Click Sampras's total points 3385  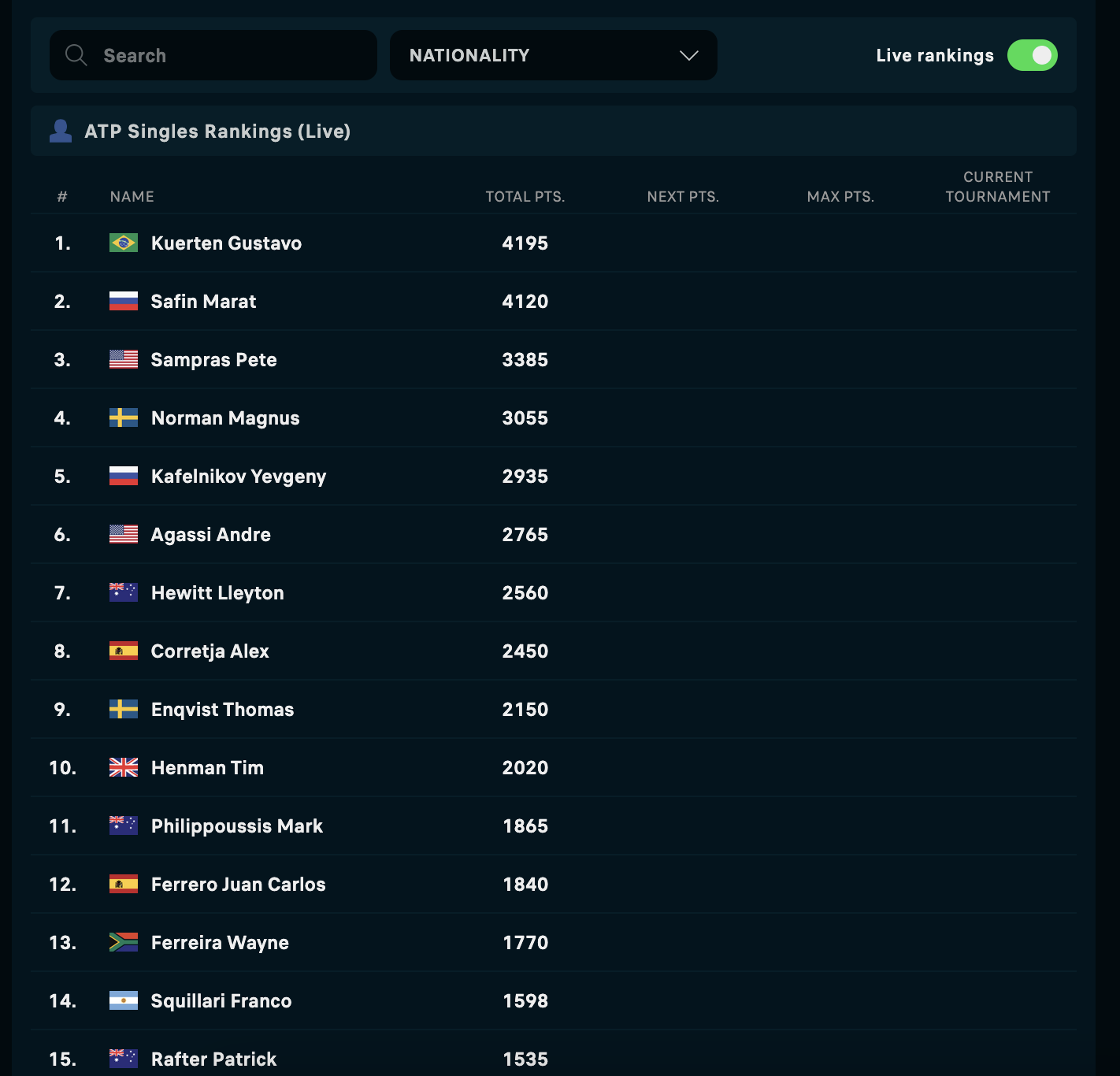pyautogui.click(x=525, y=360)
